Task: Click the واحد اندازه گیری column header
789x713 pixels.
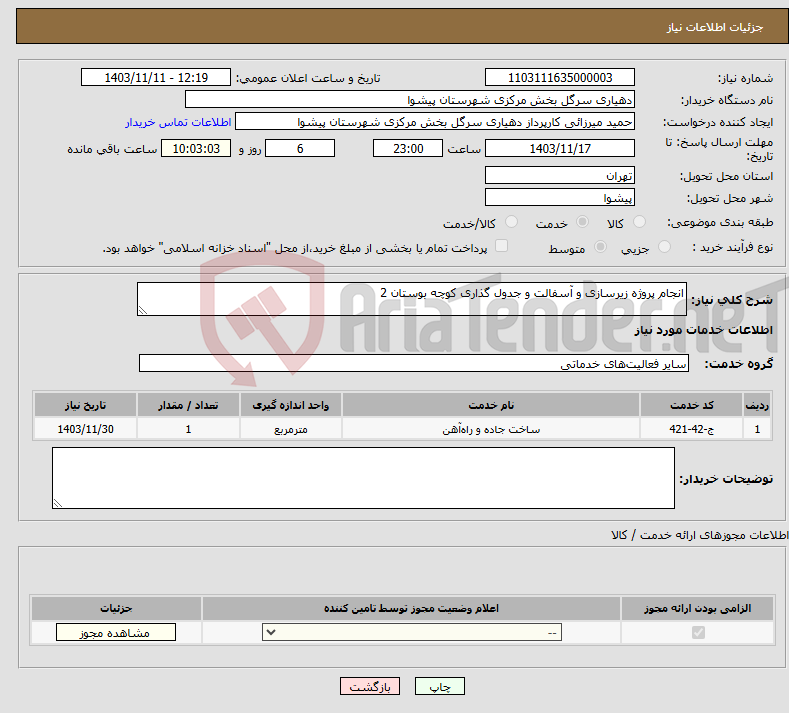Action: pos(291,405)
